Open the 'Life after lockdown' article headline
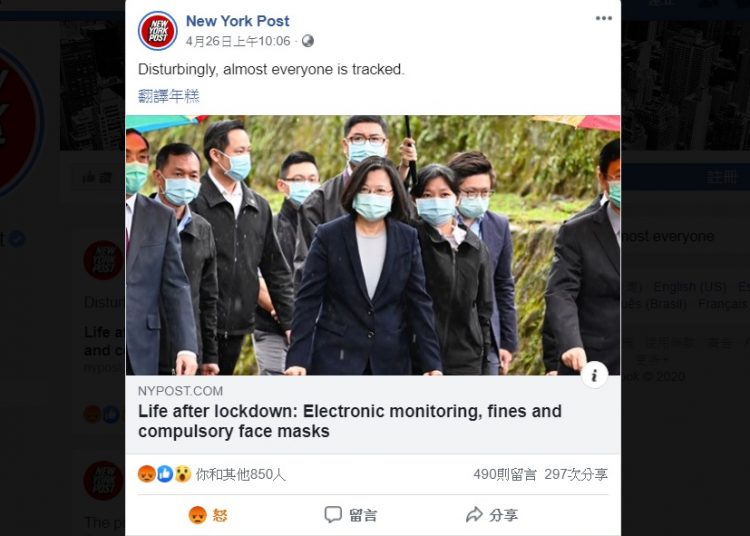Image resolution: width=750 pixels, height=536 pixels. click(350, 421)
